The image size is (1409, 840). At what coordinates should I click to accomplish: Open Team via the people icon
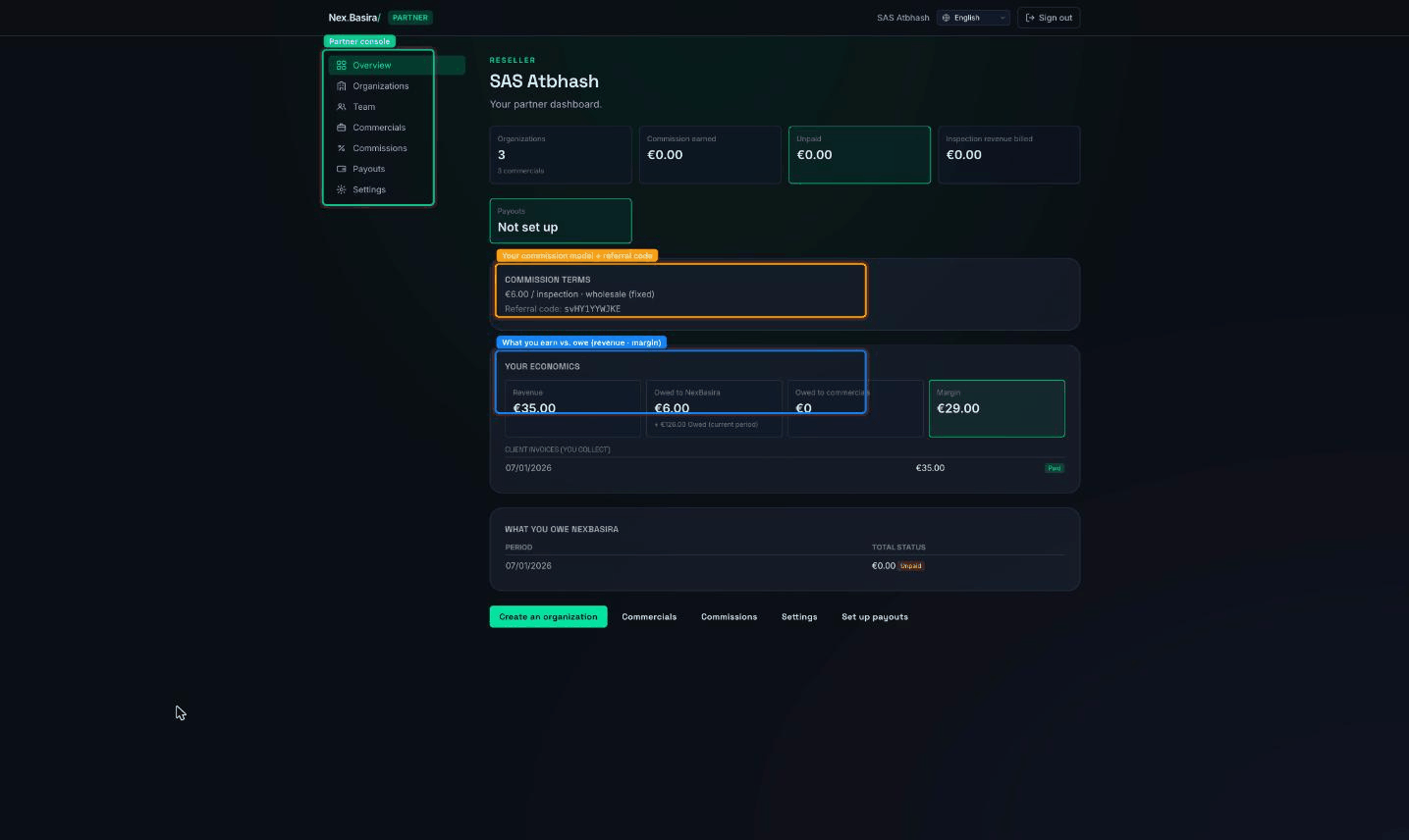tap(341, 107)
